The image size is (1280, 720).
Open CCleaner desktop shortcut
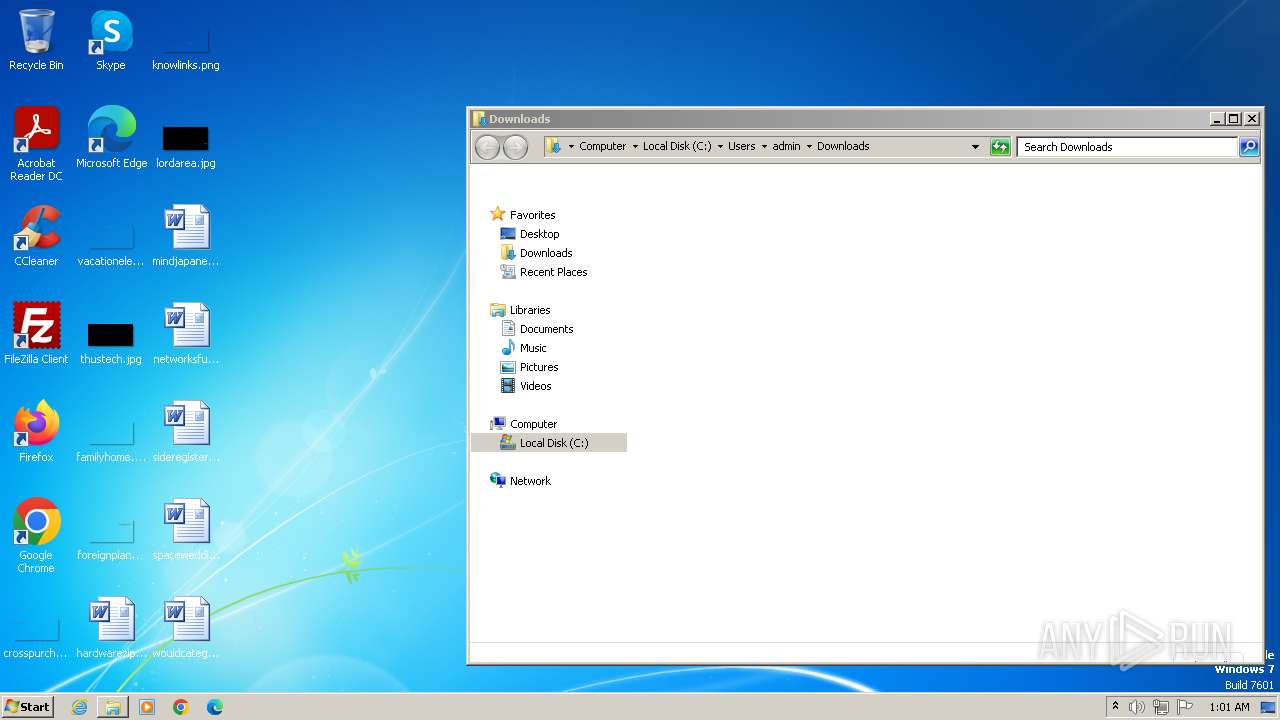click(x=36, y=236)
